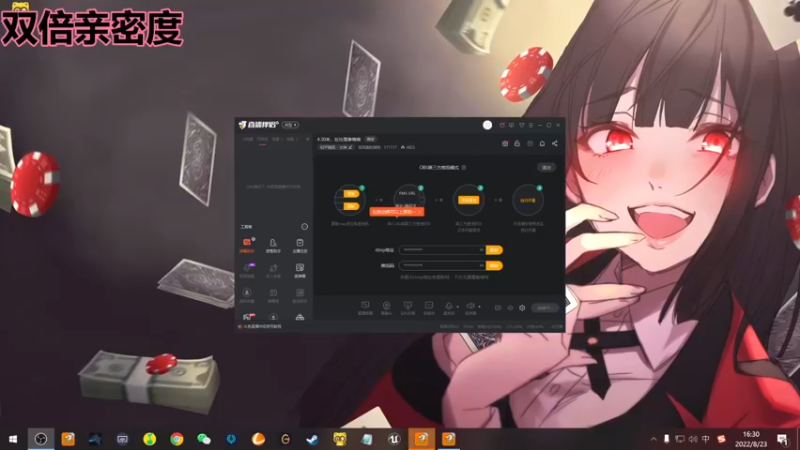The height and width of the screenshot is (450, 800).
Task: Edit the stream category tag with pencil
Action: (351, 147)
